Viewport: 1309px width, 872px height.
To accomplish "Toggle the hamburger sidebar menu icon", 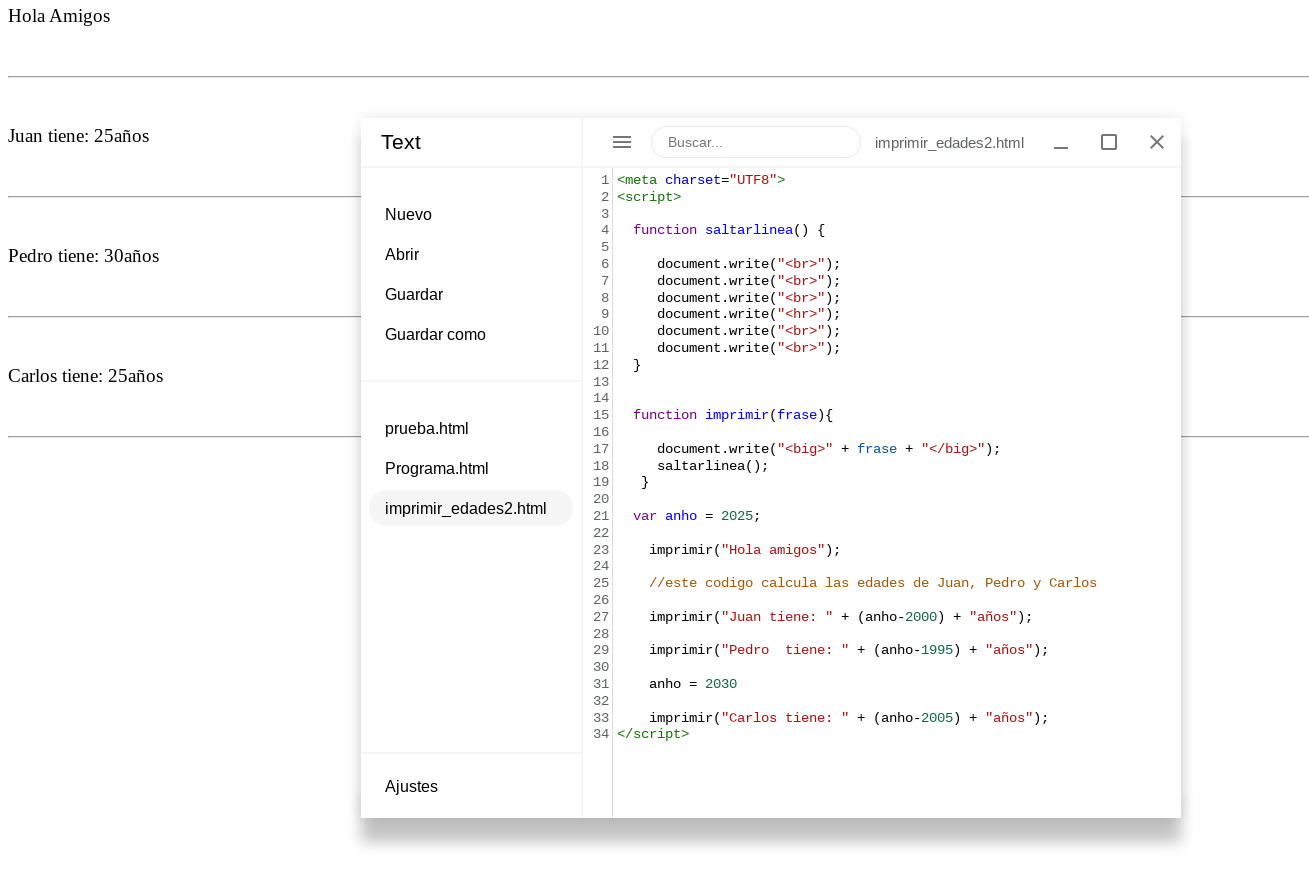I will [622, 142].
